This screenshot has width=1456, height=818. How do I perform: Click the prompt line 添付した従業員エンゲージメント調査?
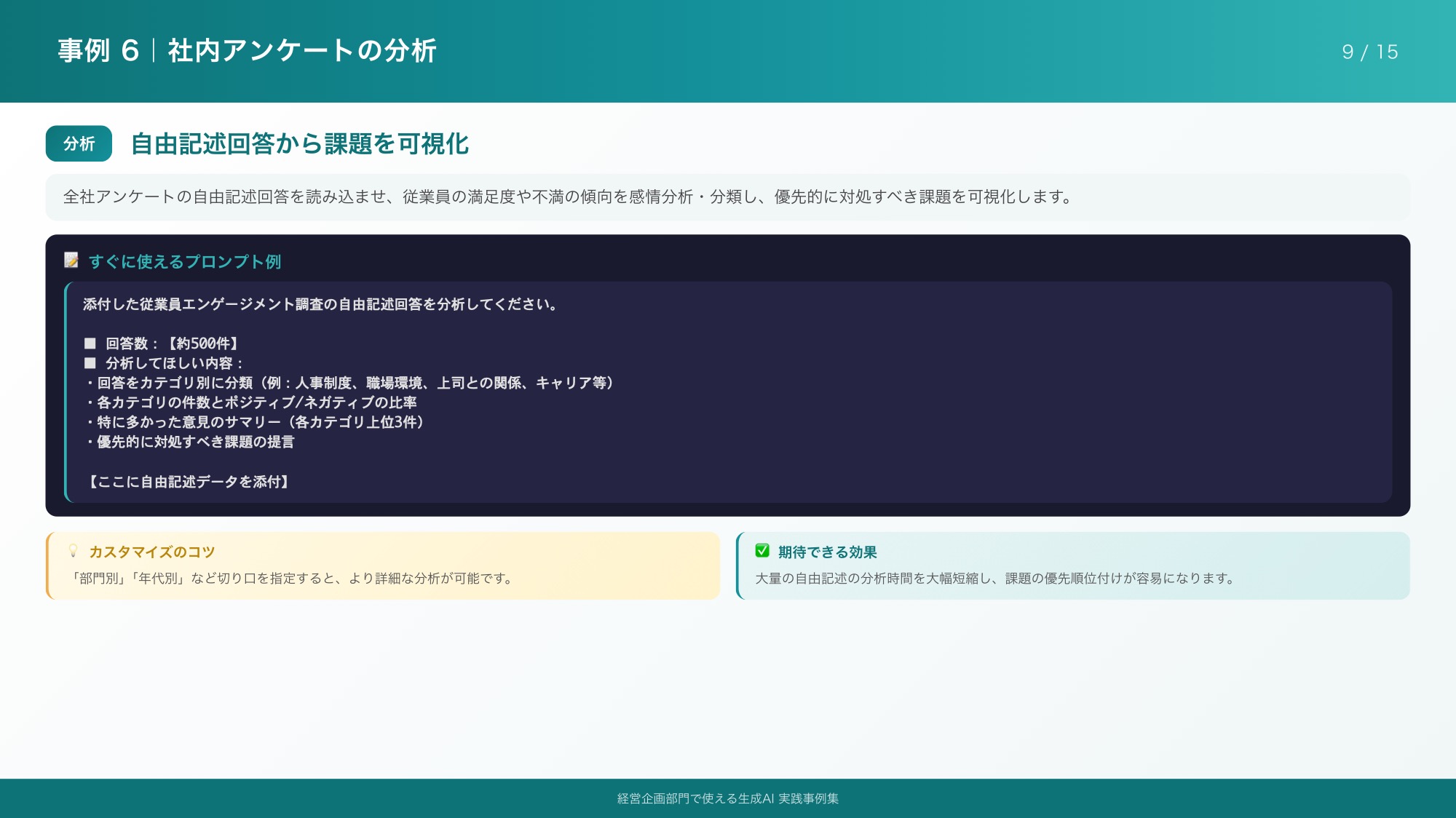(x=321, y=304)
